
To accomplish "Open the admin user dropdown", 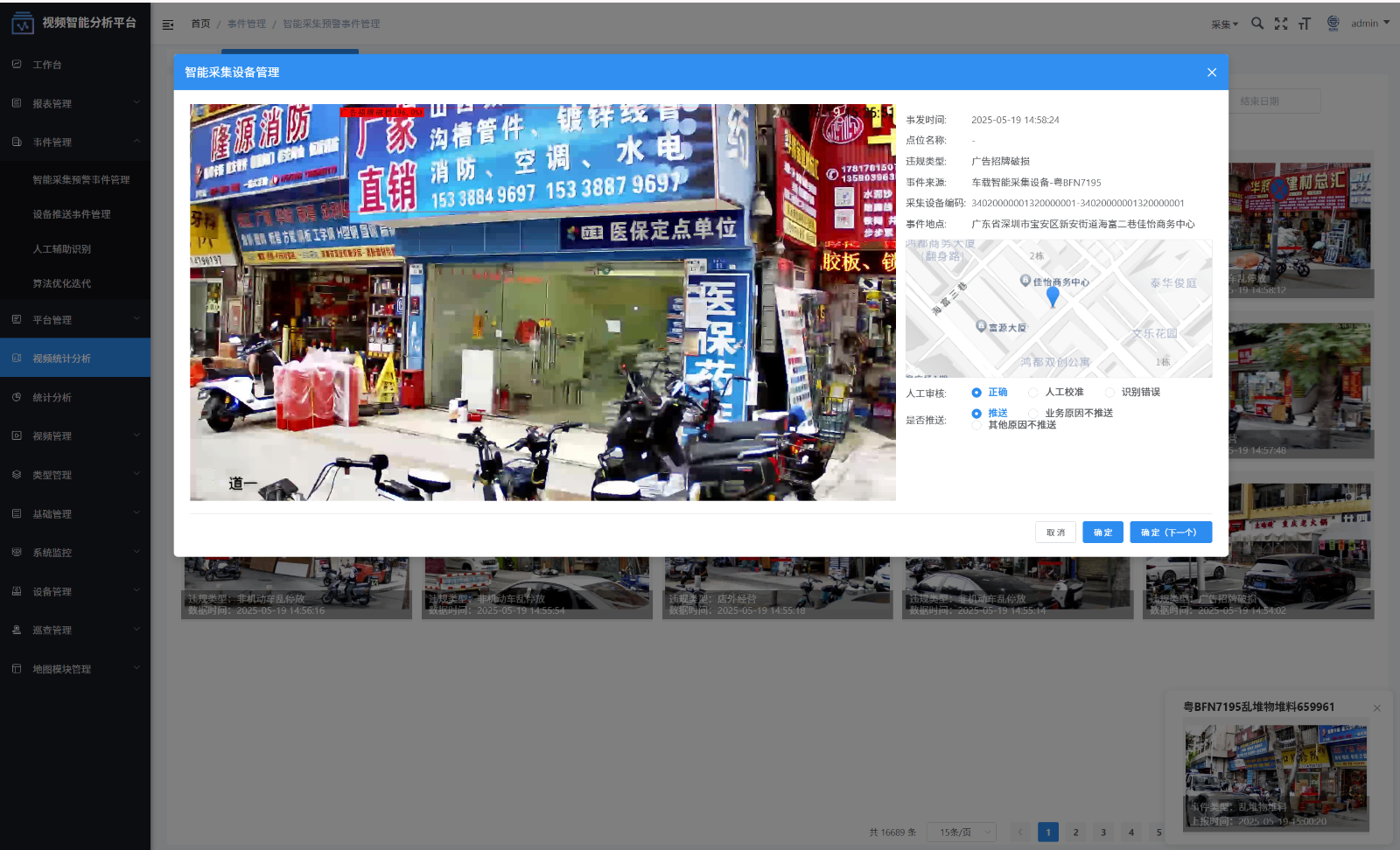I will tap(1369, 24).
